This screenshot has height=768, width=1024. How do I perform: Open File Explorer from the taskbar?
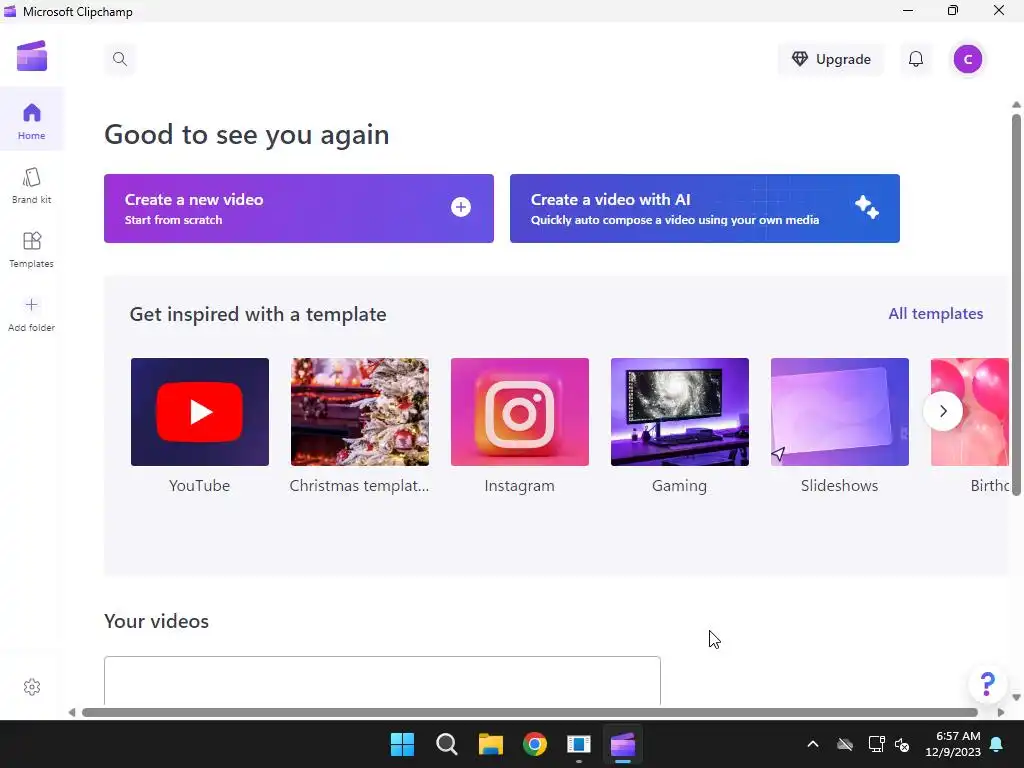click(x=490, y=744)
